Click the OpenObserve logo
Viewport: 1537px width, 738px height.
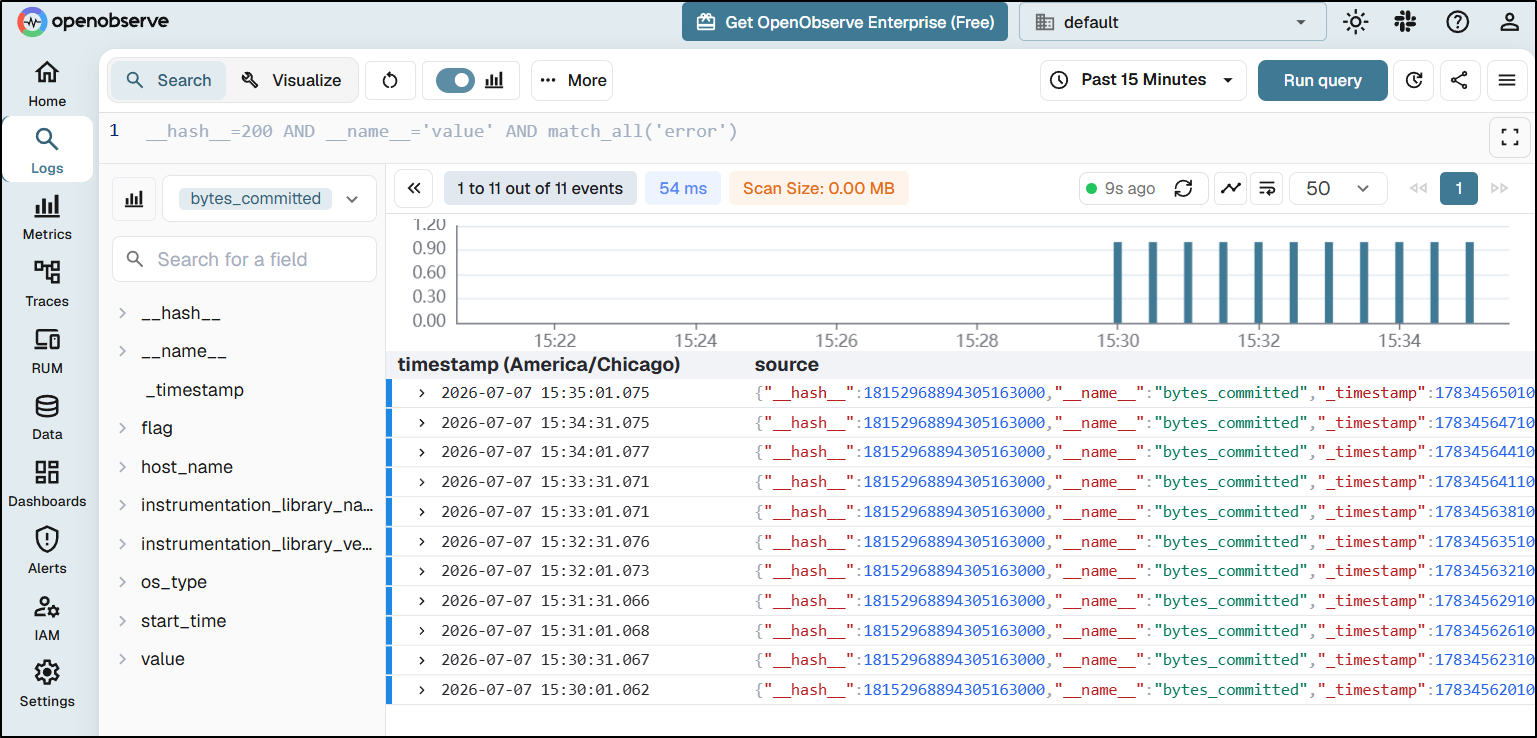point(93,21)
